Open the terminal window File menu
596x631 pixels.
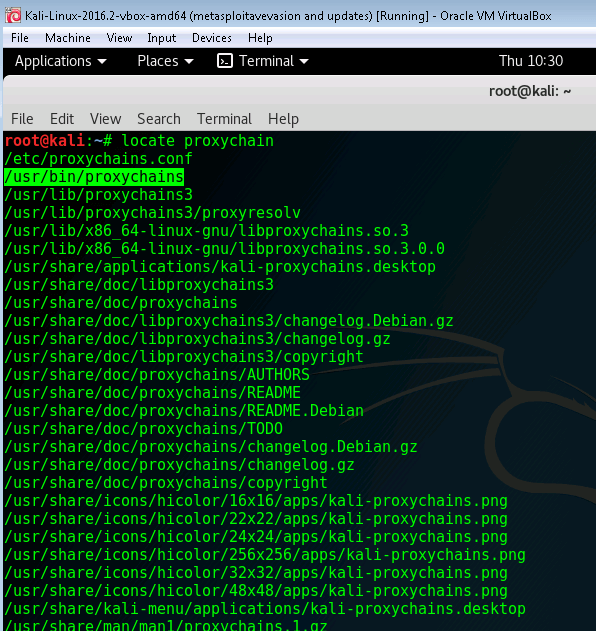pos(22,119)
